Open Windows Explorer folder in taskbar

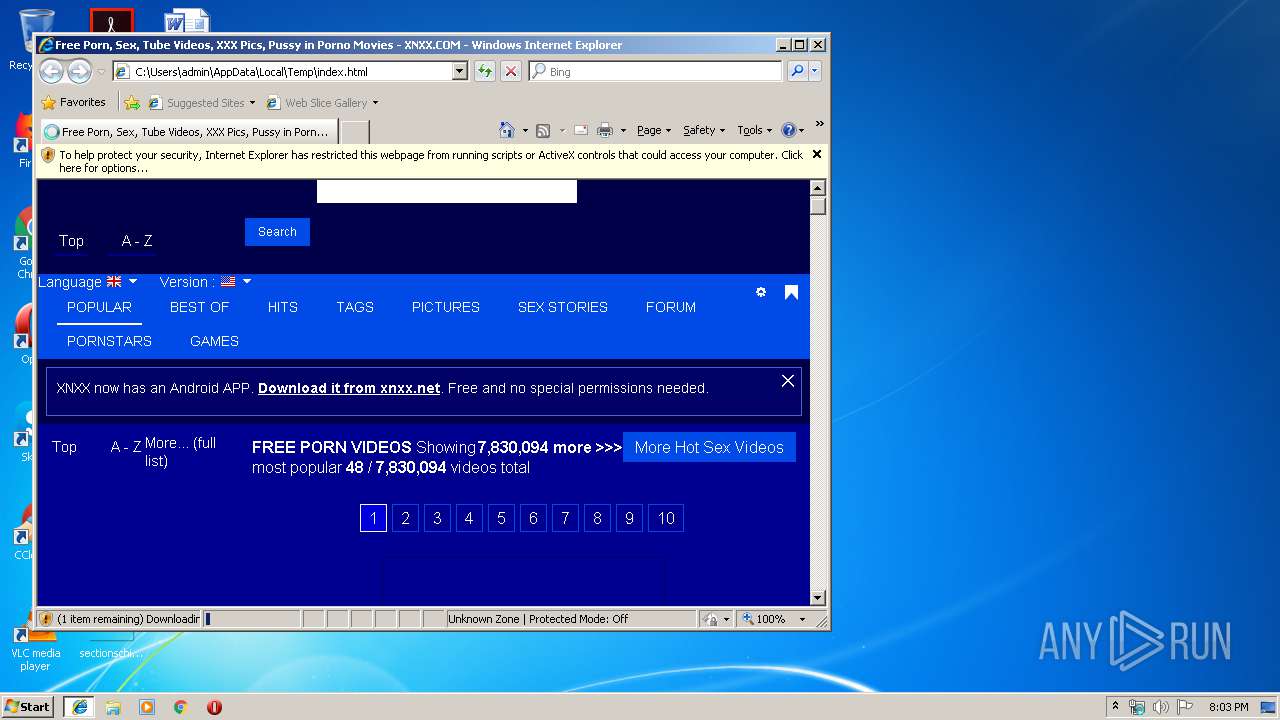click(113, 706)
